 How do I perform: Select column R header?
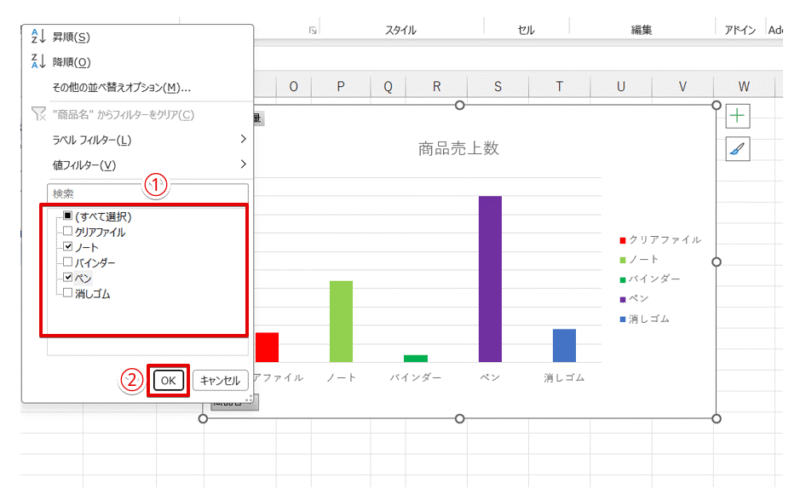[x=437, y=87]
